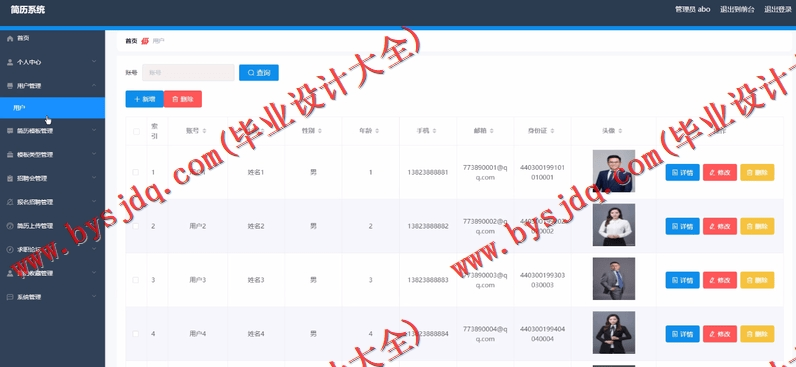Click the 模板类型管理 sidebar icon
This screenshot has width=796, height=367.
pos(10,155)
